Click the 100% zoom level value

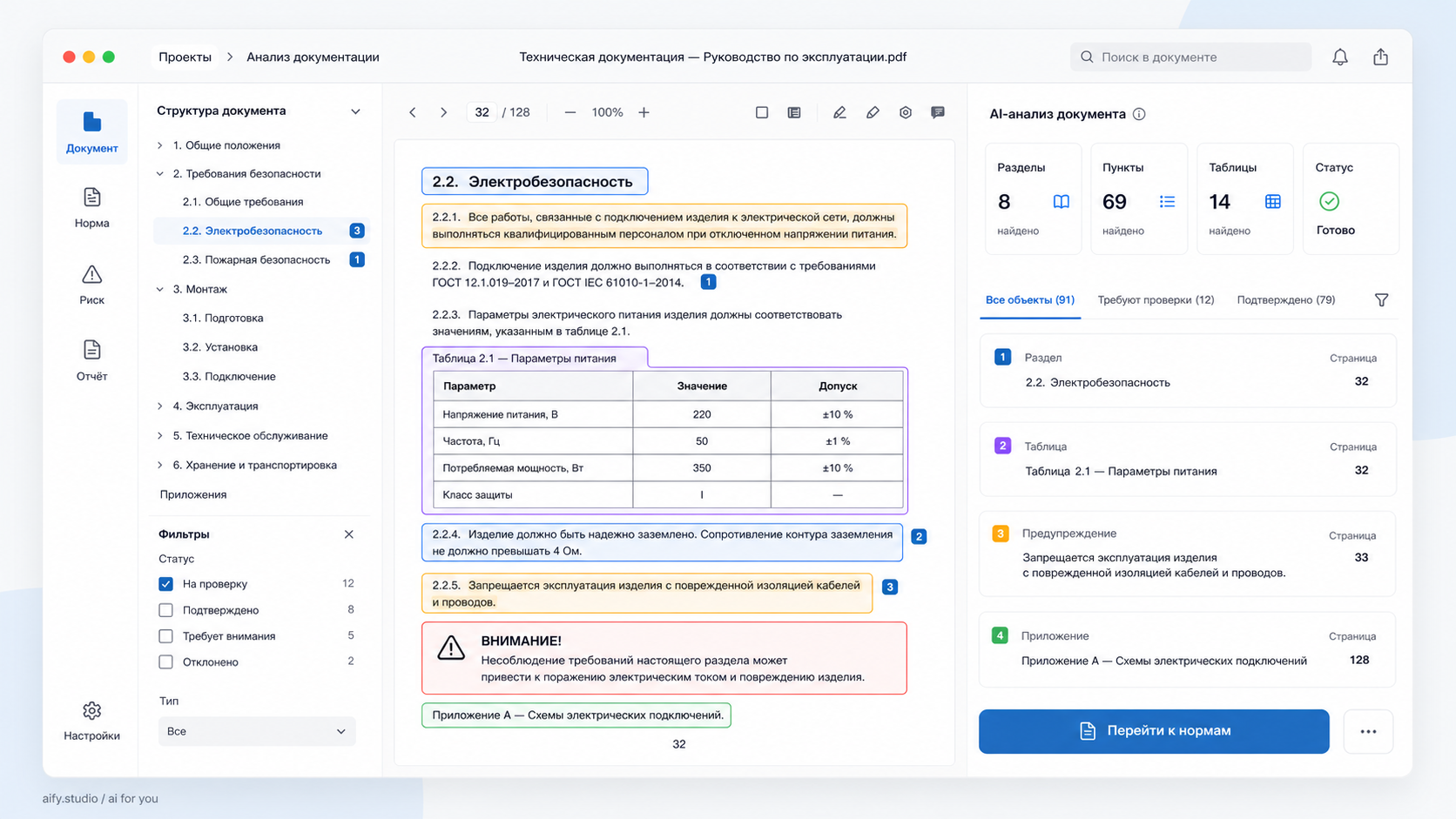(x=607, y=112)
